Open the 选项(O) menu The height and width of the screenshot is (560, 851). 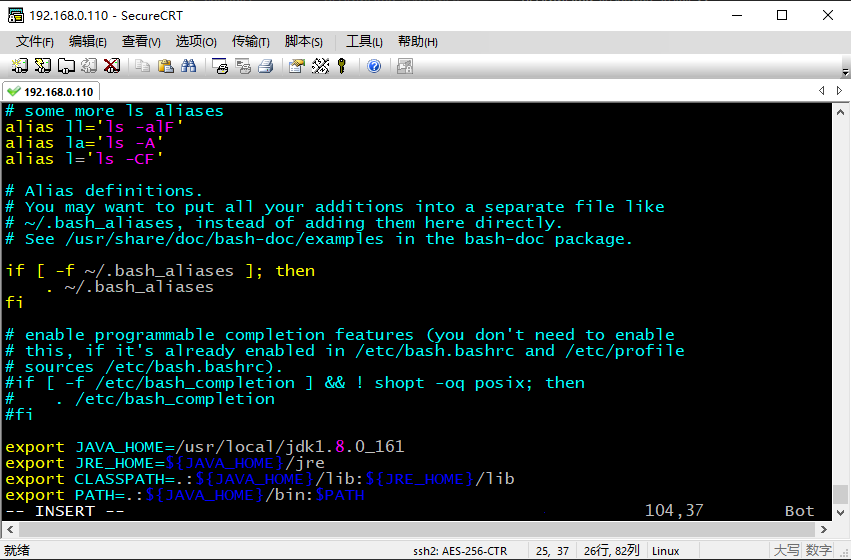click(196, 41)
